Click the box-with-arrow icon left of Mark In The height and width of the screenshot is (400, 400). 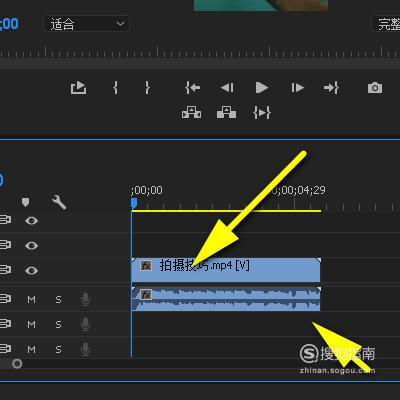(x=78, y=88)
